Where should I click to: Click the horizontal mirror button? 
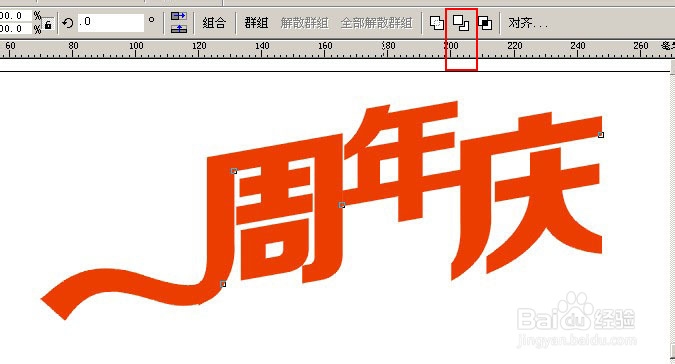tap(179, 16)
